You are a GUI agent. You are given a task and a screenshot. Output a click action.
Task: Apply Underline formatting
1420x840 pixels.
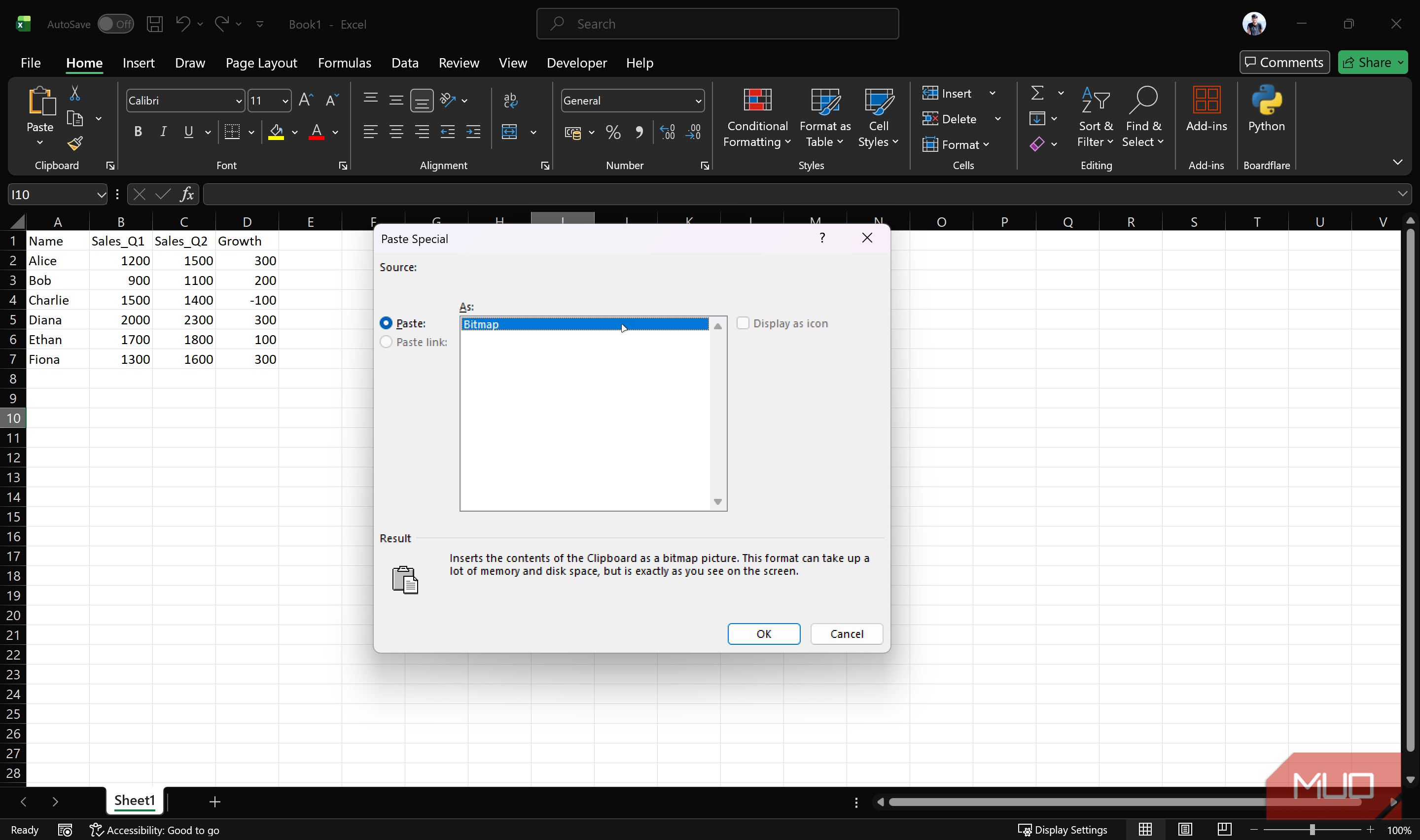[188, 132]
